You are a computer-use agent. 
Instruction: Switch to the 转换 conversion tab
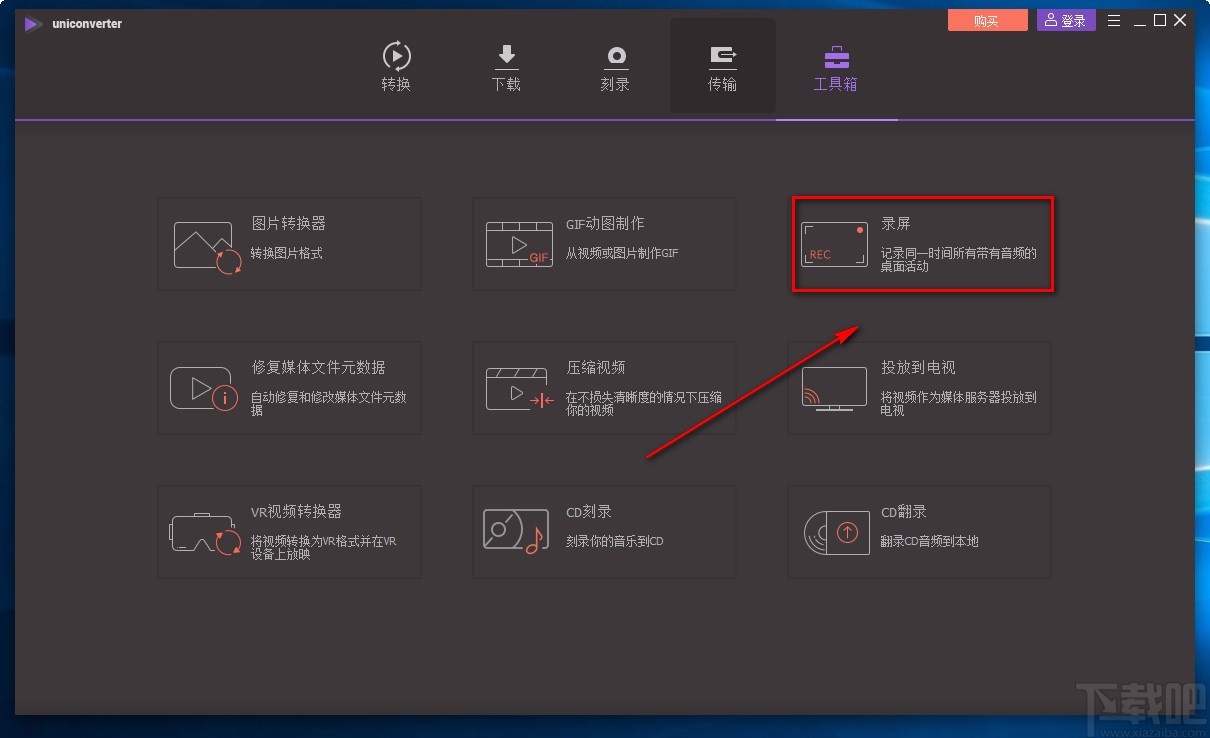(x=396, y=66)
